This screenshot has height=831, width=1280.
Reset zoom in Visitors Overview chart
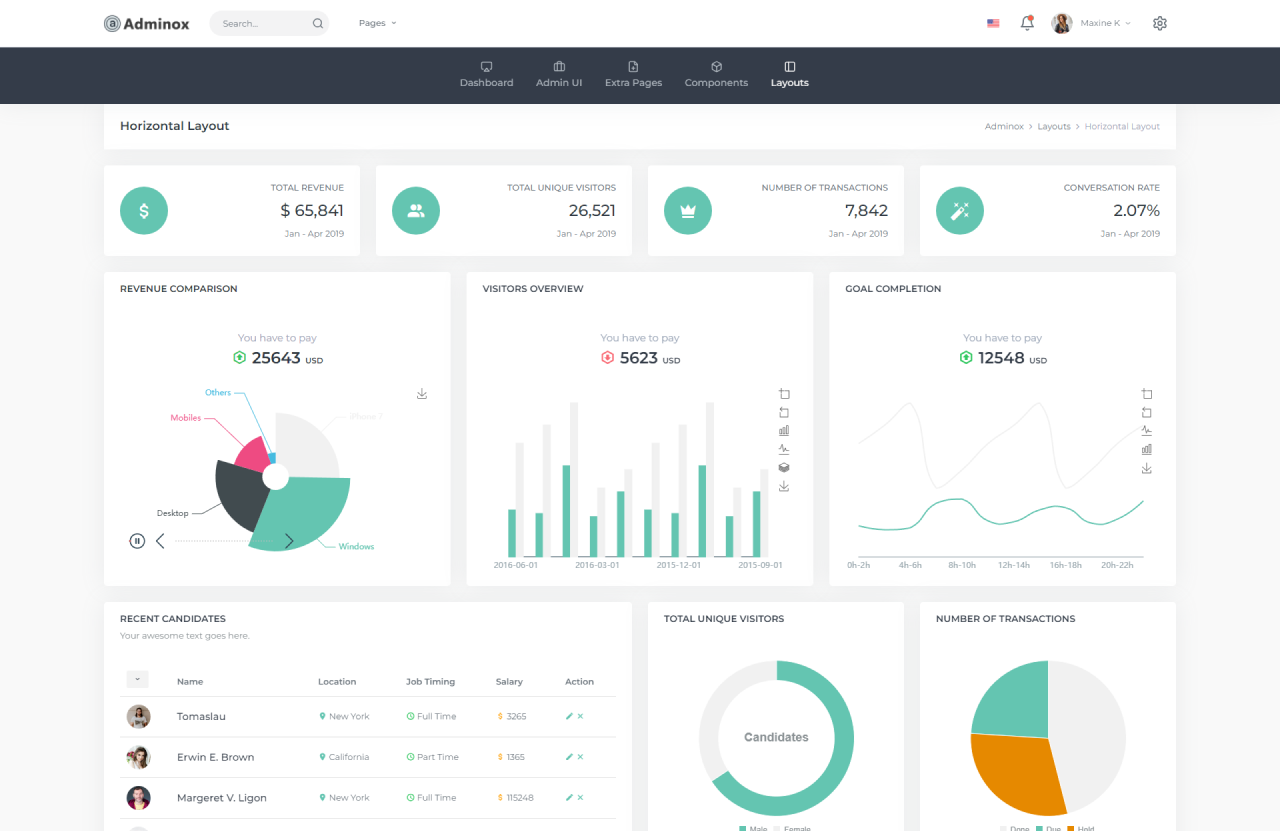(784, 412)
